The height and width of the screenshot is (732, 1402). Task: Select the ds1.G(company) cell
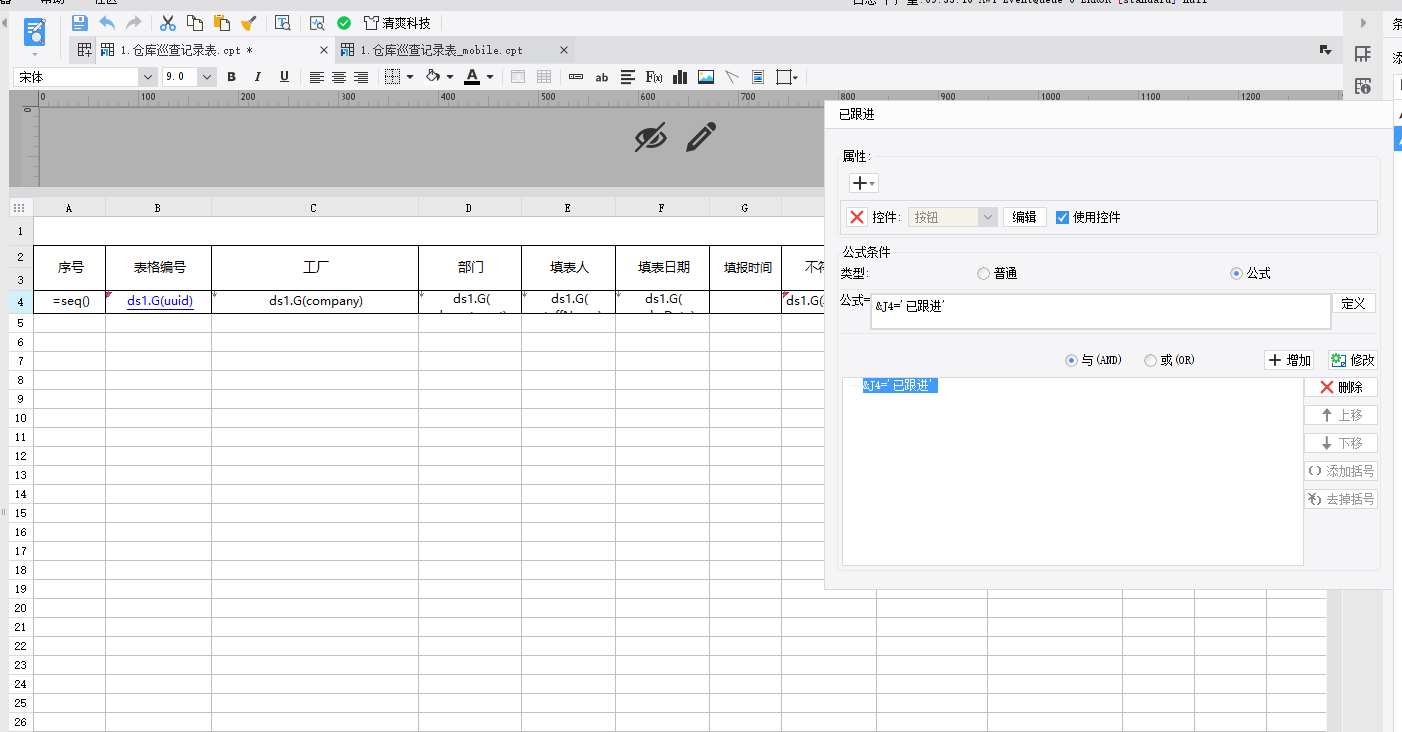tap(315, 301)
